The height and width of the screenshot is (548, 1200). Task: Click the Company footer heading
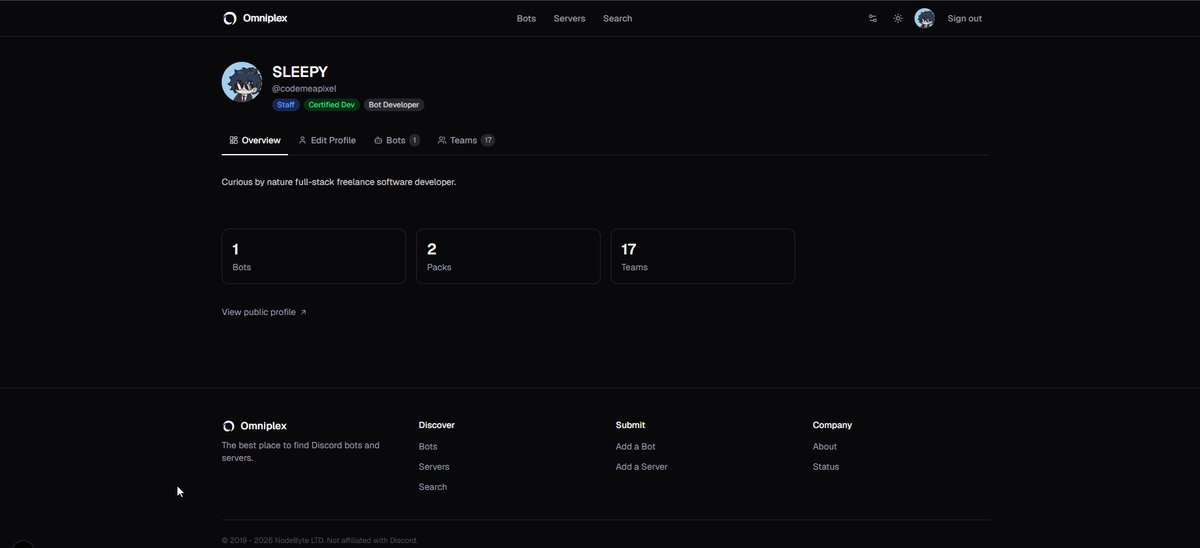tap(833, 425)
